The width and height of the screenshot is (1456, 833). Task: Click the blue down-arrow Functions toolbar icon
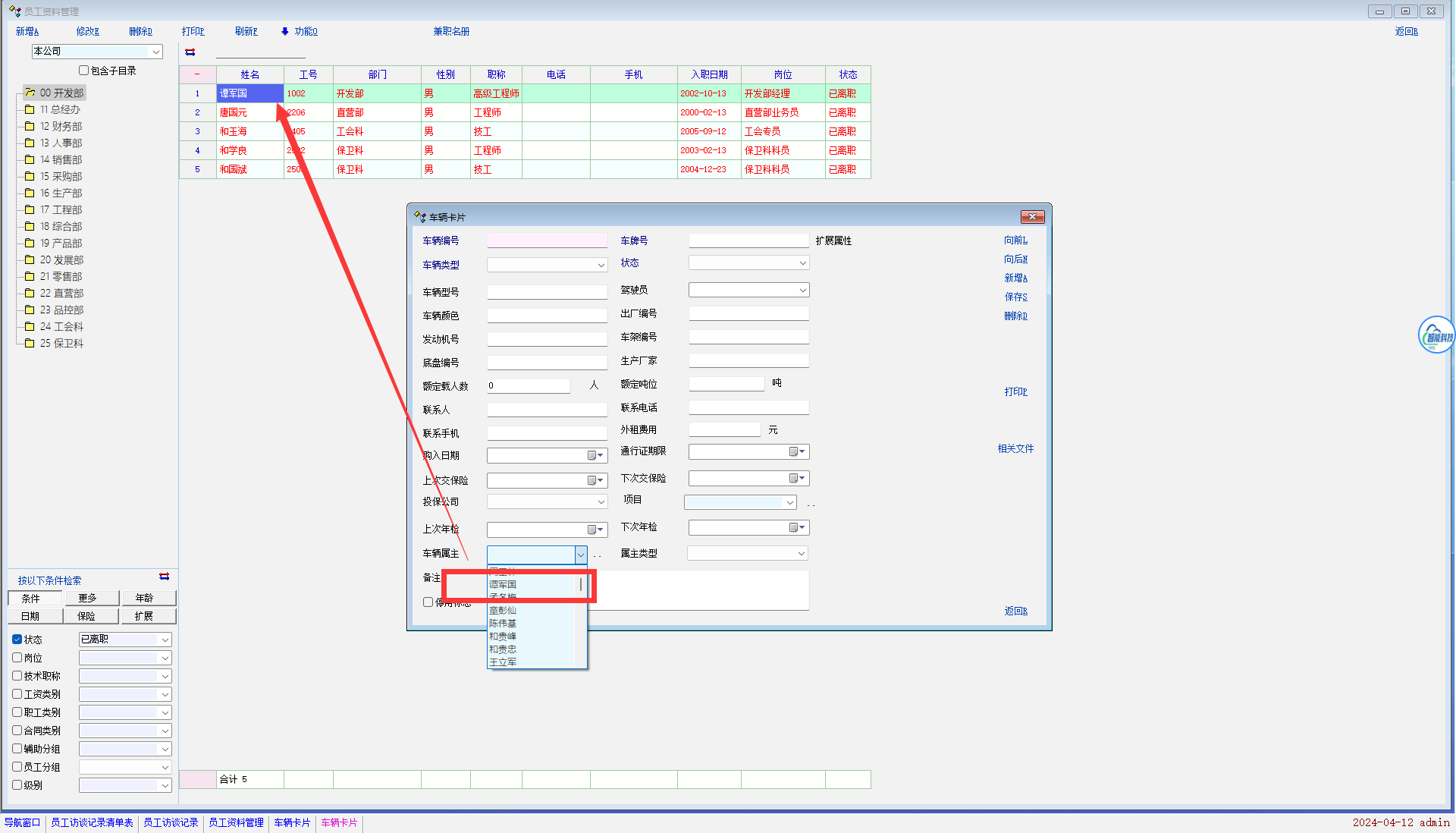pos(285,31)
